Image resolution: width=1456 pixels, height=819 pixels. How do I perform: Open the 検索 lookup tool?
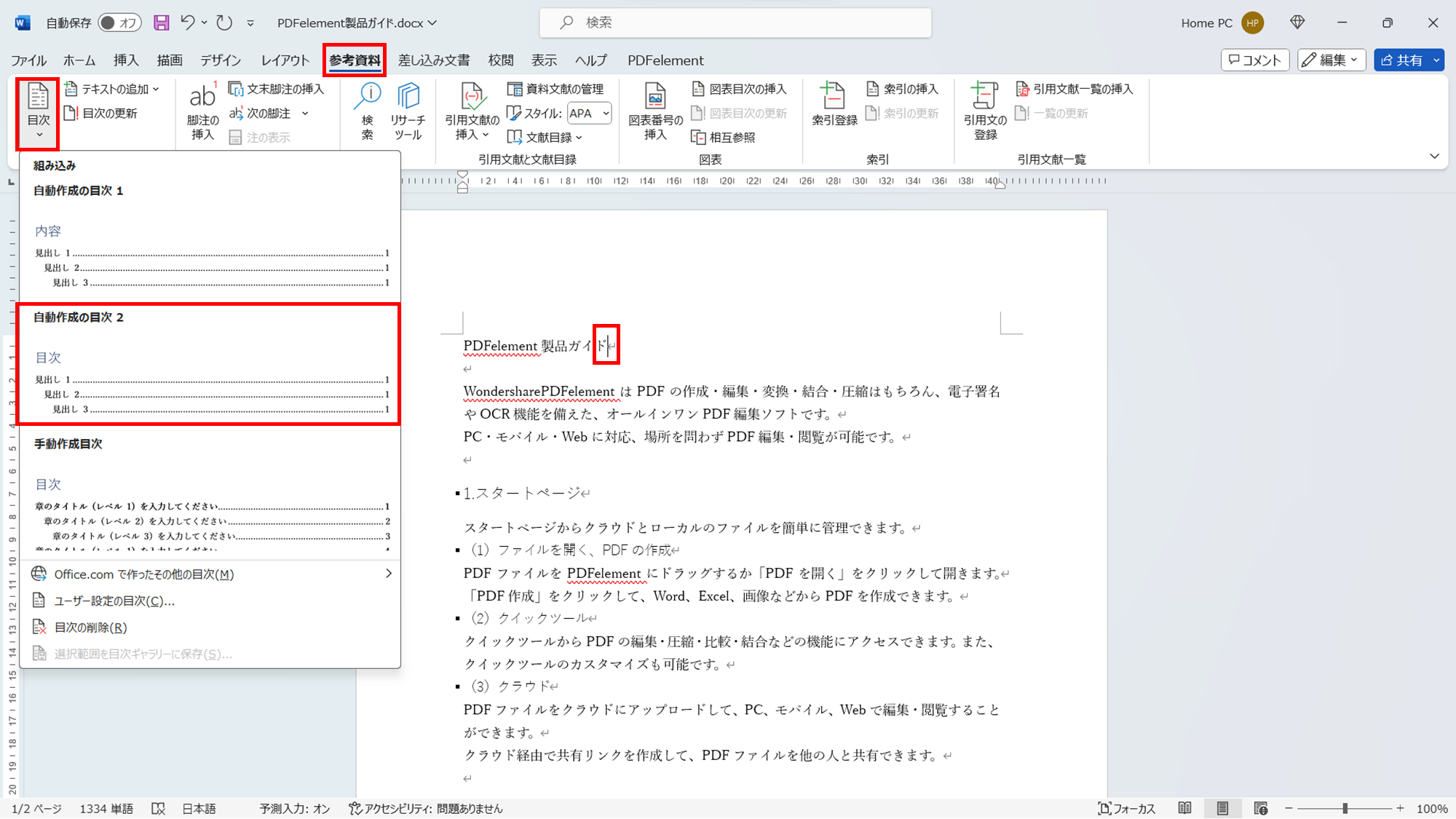(368, 111)
